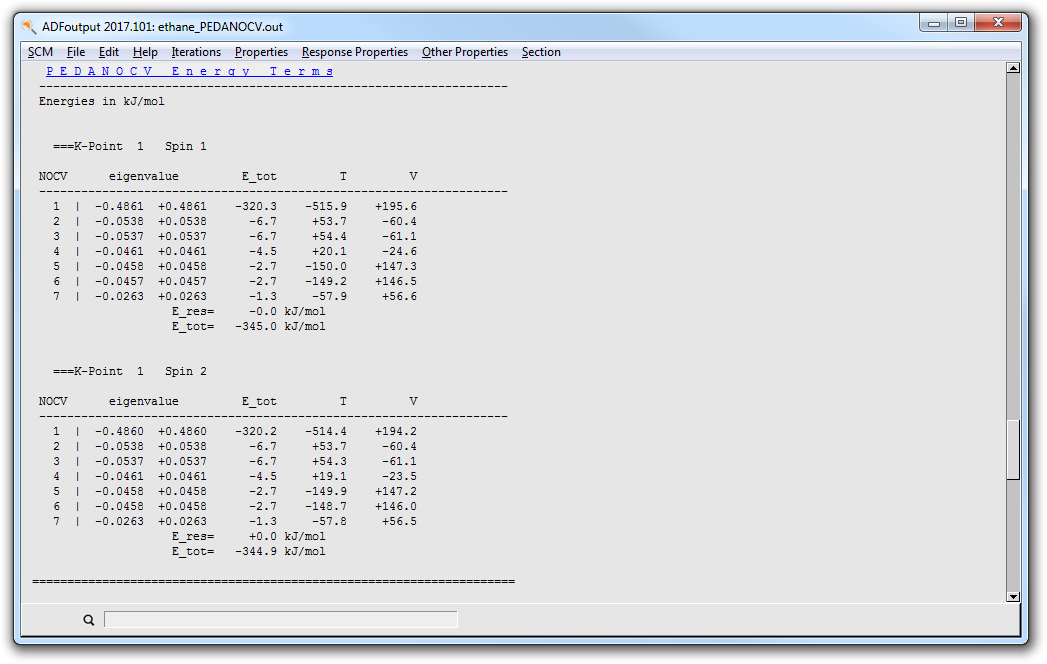Image resolution: width=1047 pixels, height=664 pixels.
Task: Close the ADFoutput window
Action: (x=998, y=23)
